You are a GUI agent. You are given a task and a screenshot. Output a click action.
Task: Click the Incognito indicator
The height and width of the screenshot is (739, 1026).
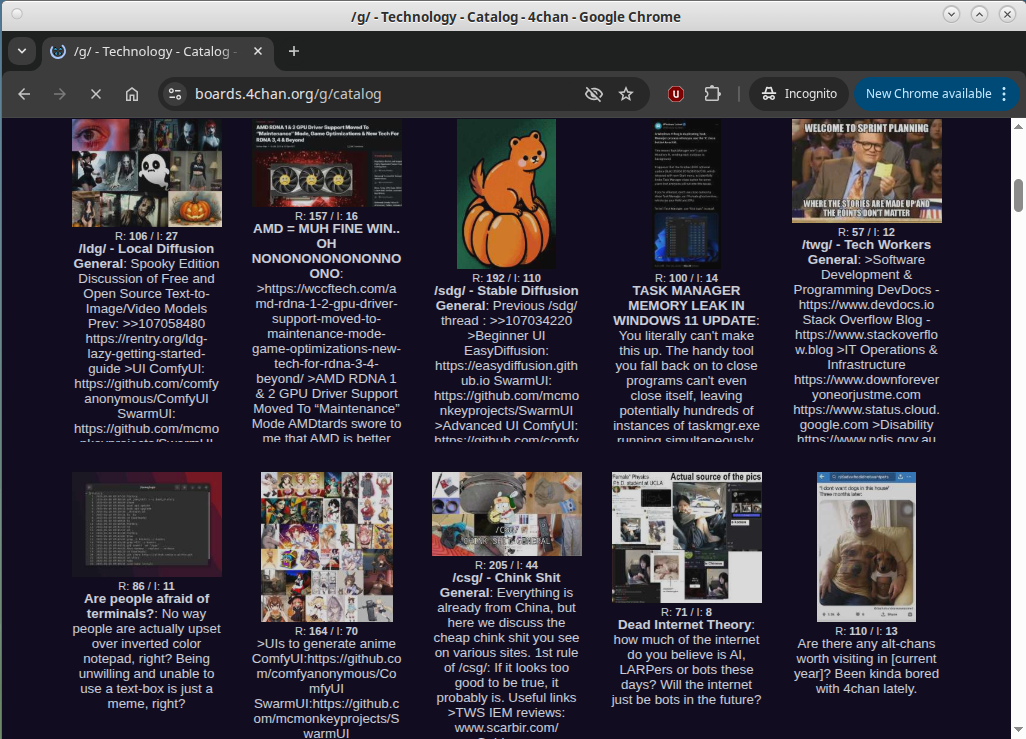point(799,94)
